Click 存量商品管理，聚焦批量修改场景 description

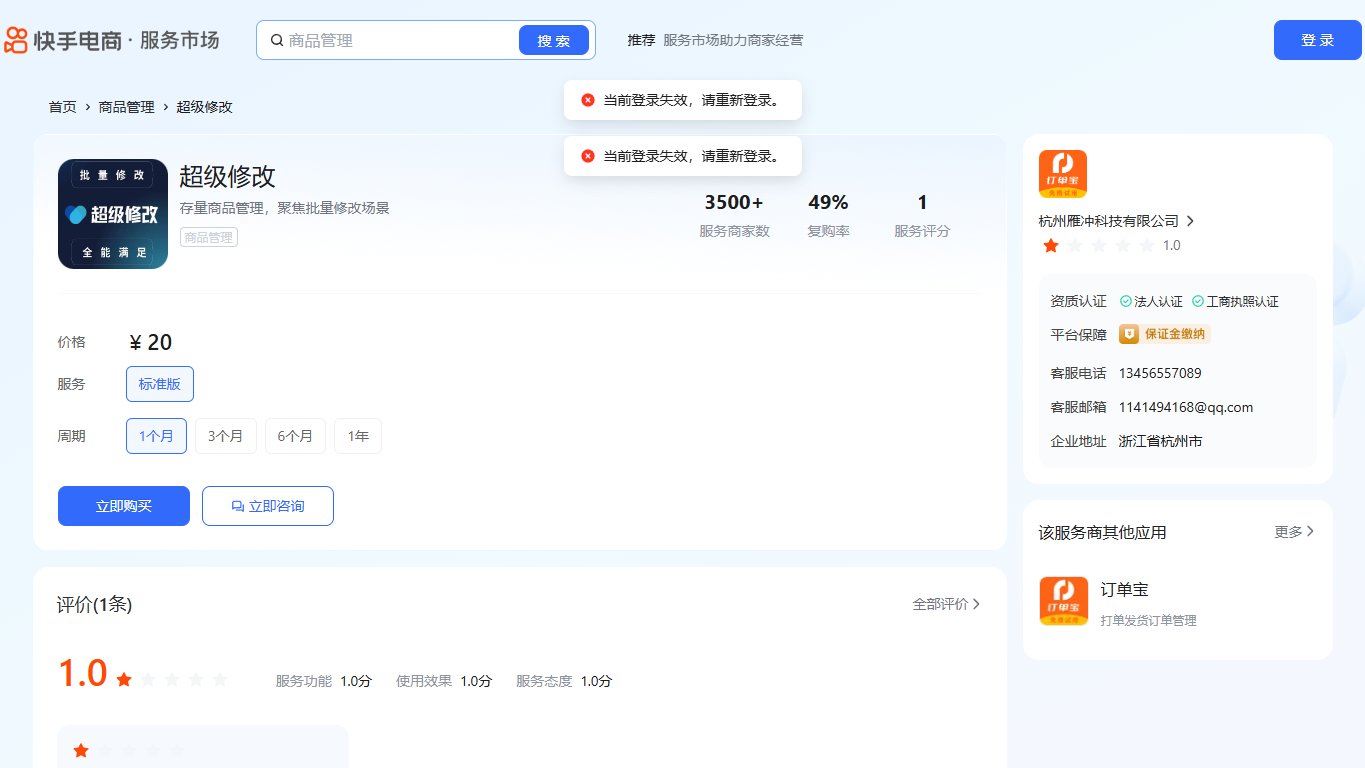[284, 208]
